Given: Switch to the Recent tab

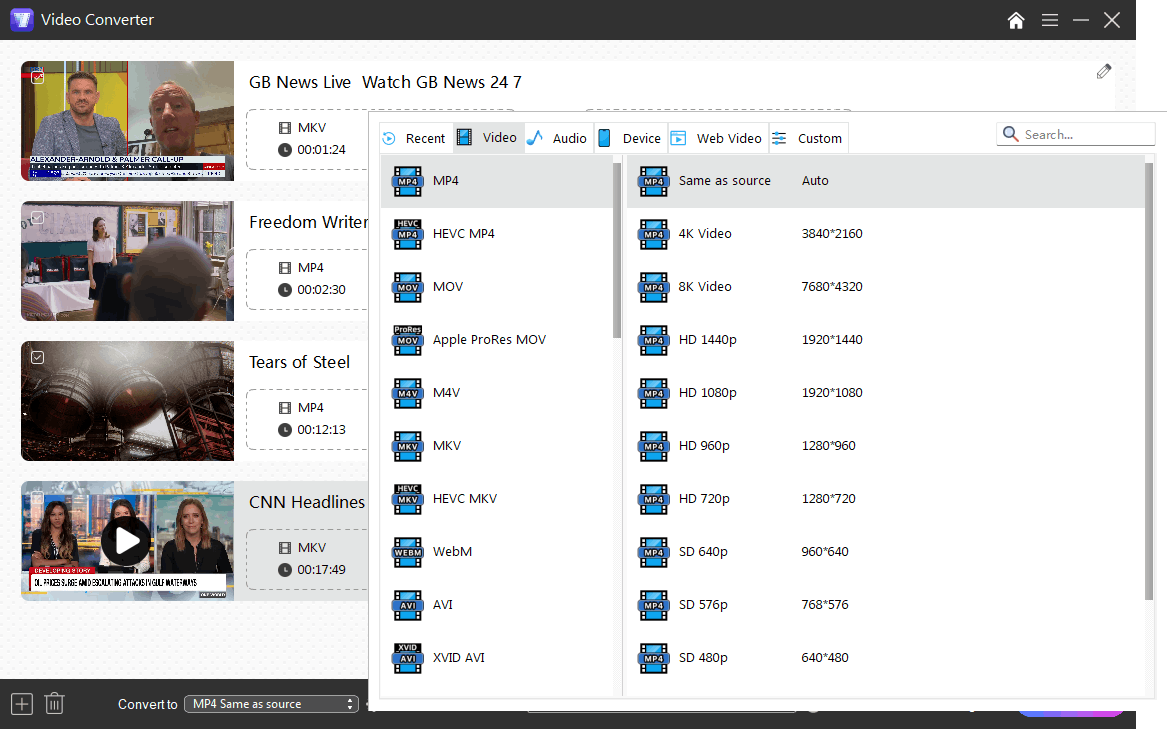Looking at the screenshot, I should 414,138.
